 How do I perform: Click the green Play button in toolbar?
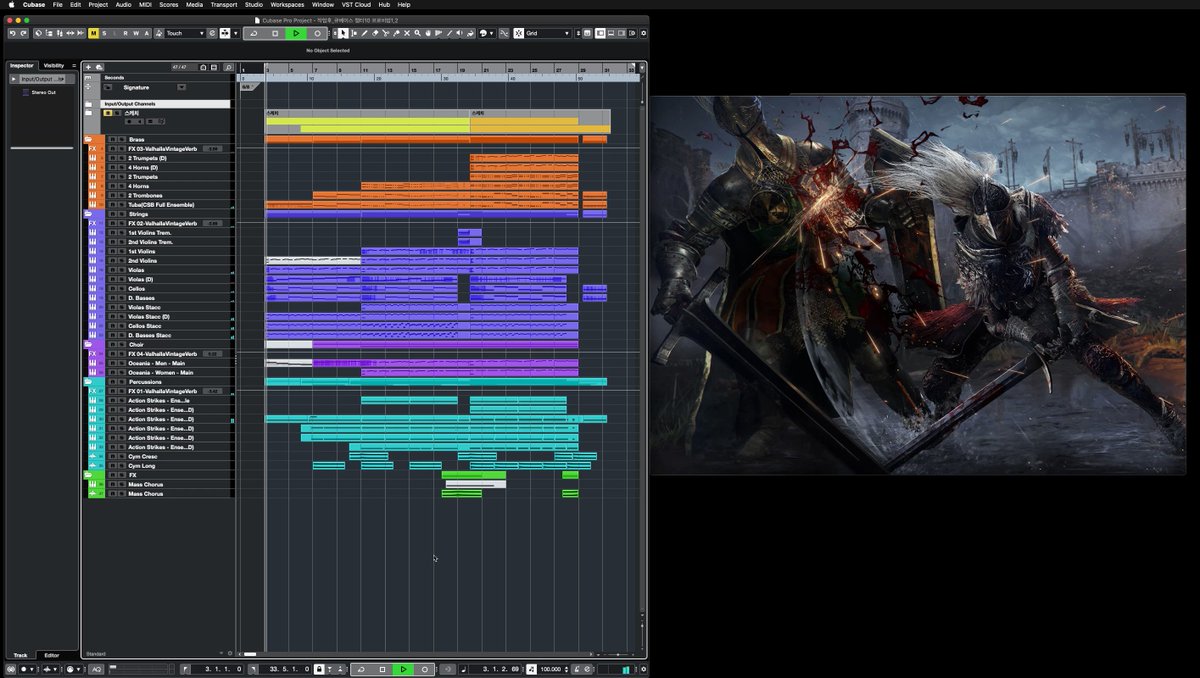coord(296,33)
